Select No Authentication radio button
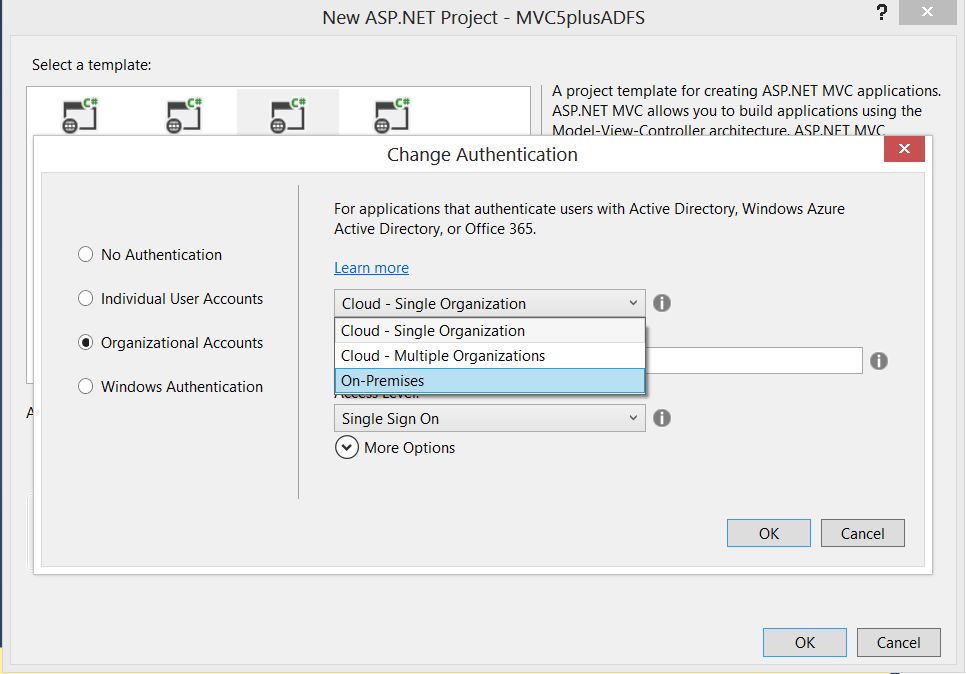This screenshot has height=674, width=966. coord(86,254)
